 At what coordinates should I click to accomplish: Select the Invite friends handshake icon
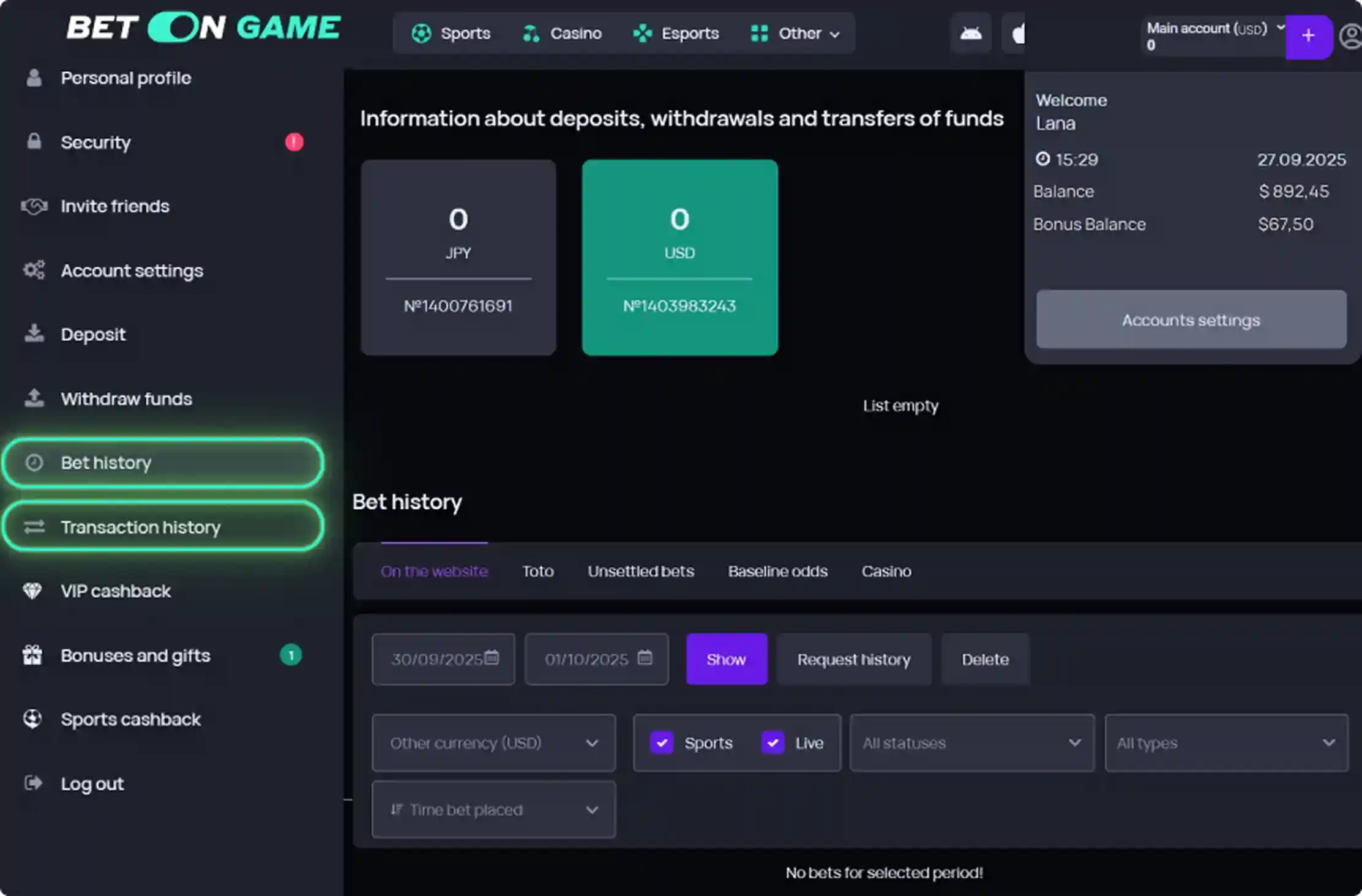tap(34, 207)
